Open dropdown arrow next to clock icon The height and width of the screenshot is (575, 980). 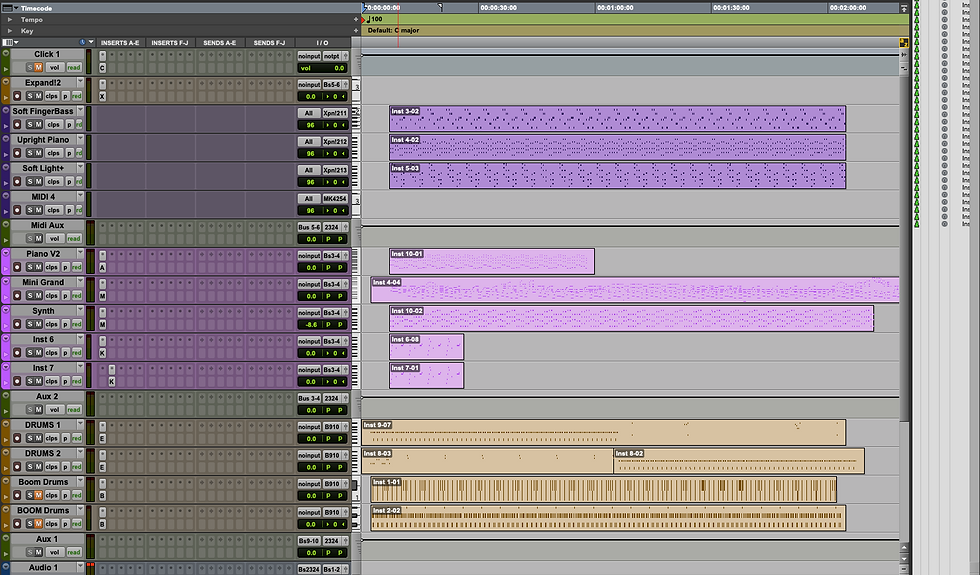pos(91,42)
